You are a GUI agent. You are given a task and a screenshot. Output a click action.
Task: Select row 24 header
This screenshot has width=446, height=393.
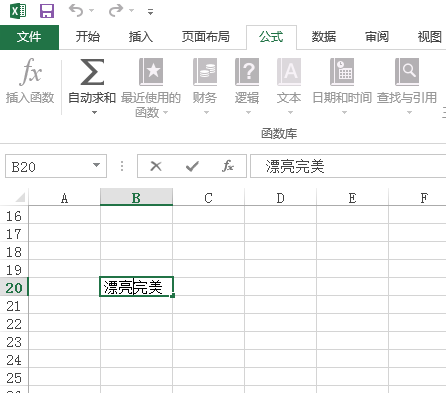click(14, 360)
